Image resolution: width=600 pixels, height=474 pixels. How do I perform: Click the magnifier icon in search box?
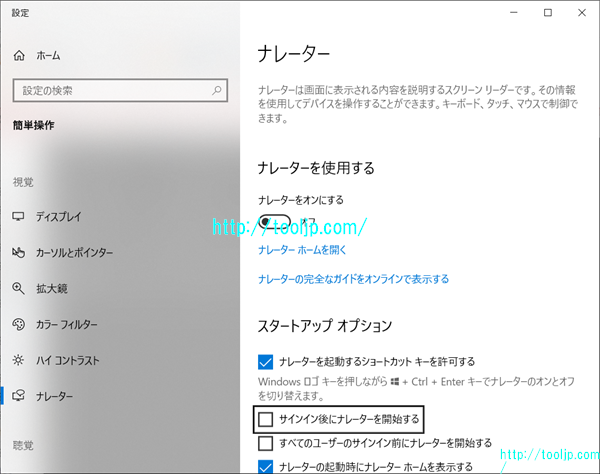[217, 90]
